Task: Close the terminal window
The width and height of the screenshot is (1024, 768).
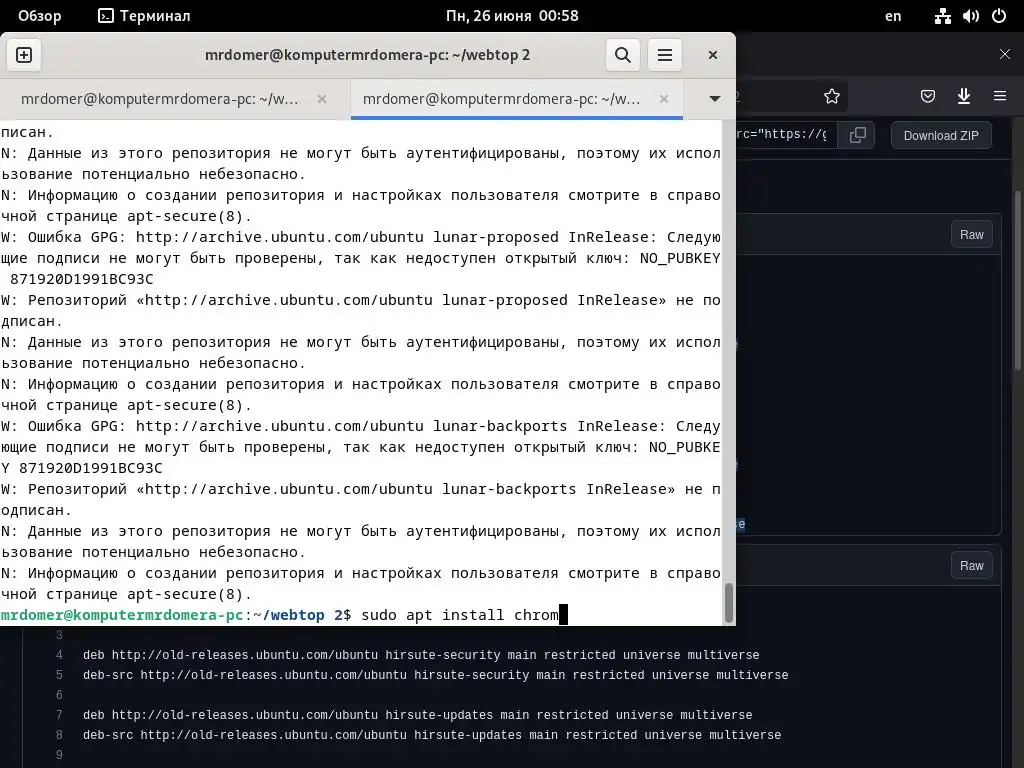Action: [712, 55]
